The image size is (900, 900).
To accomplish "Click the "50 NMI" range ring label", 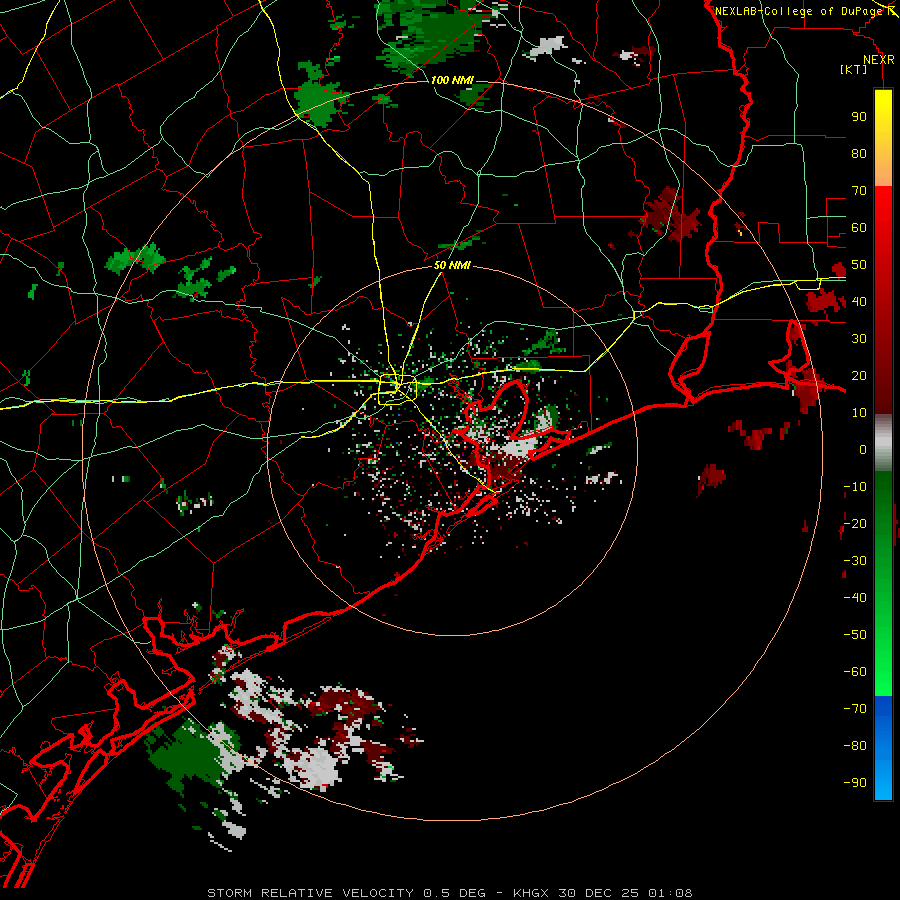I will coord(452,265).
